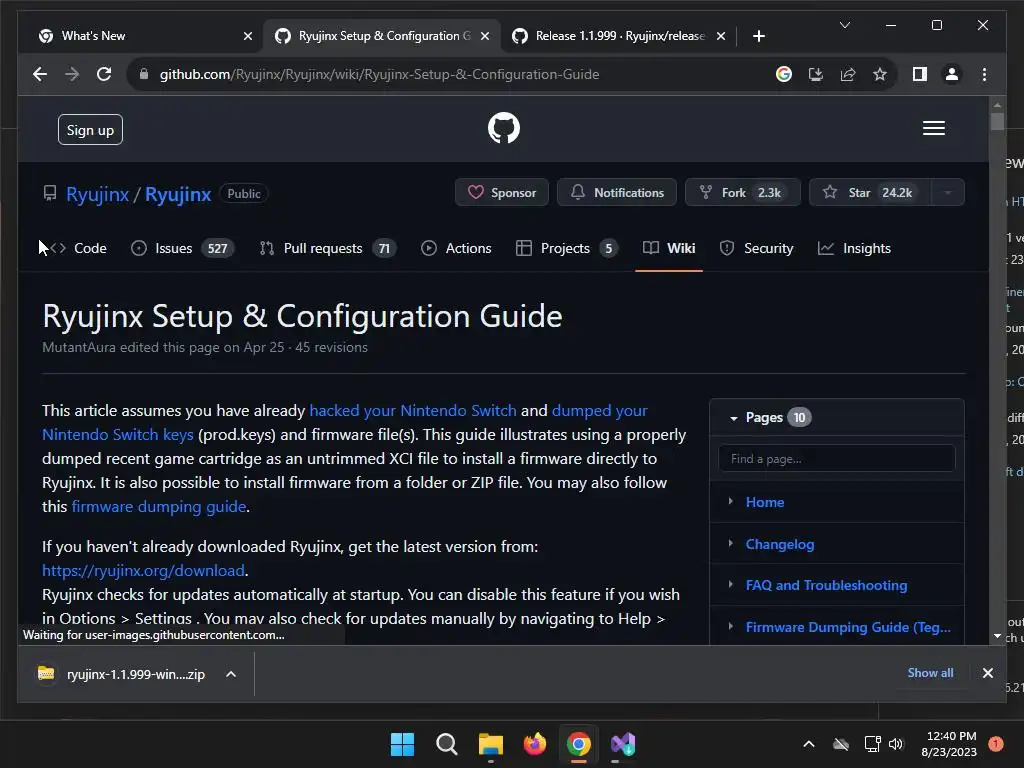Click the browser forward arrow
Image resolution: width=1024 pixels, height=768 pixels.
click(x=72, y=74)
